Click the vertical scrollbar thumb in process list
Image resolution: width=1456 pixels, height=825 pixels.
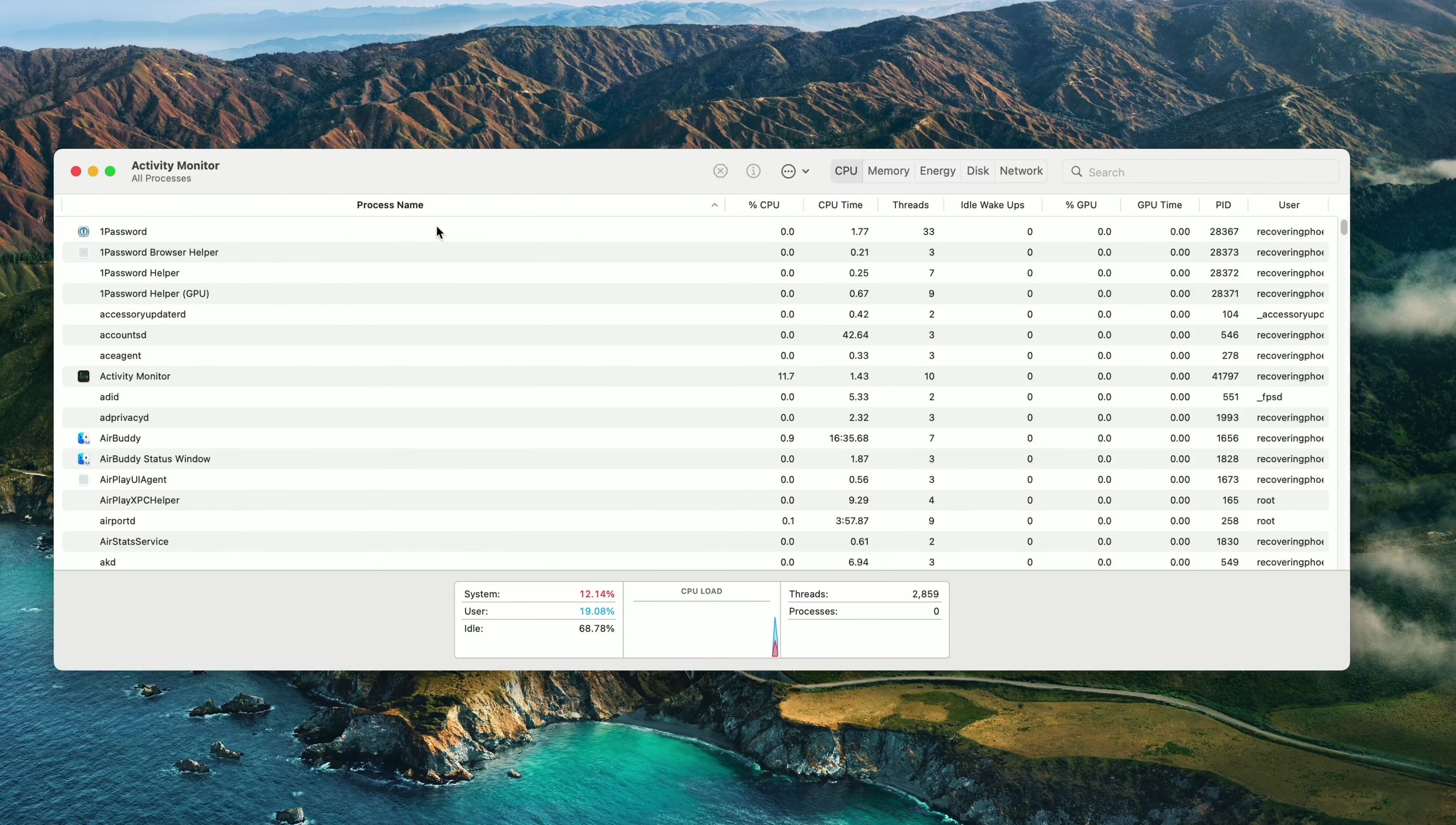[1344, 227]
